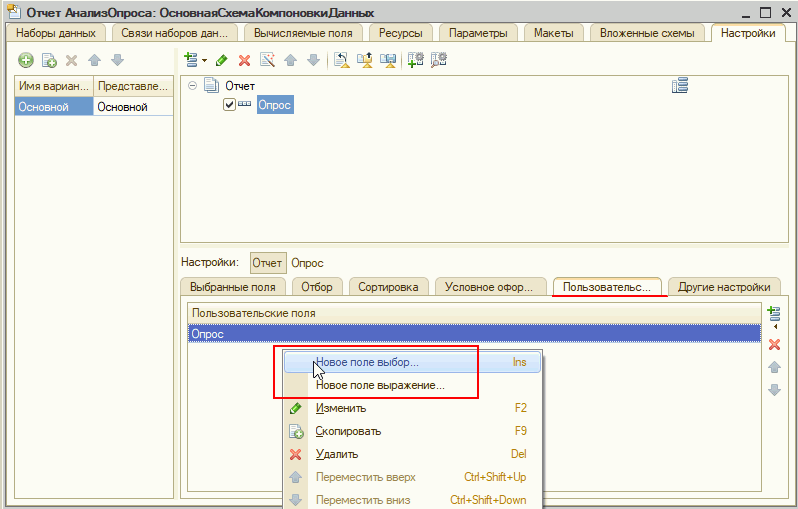Maximize the report schema window
Image resolution: width=798 pixels, height=509 pixels.
click(765, 12)
